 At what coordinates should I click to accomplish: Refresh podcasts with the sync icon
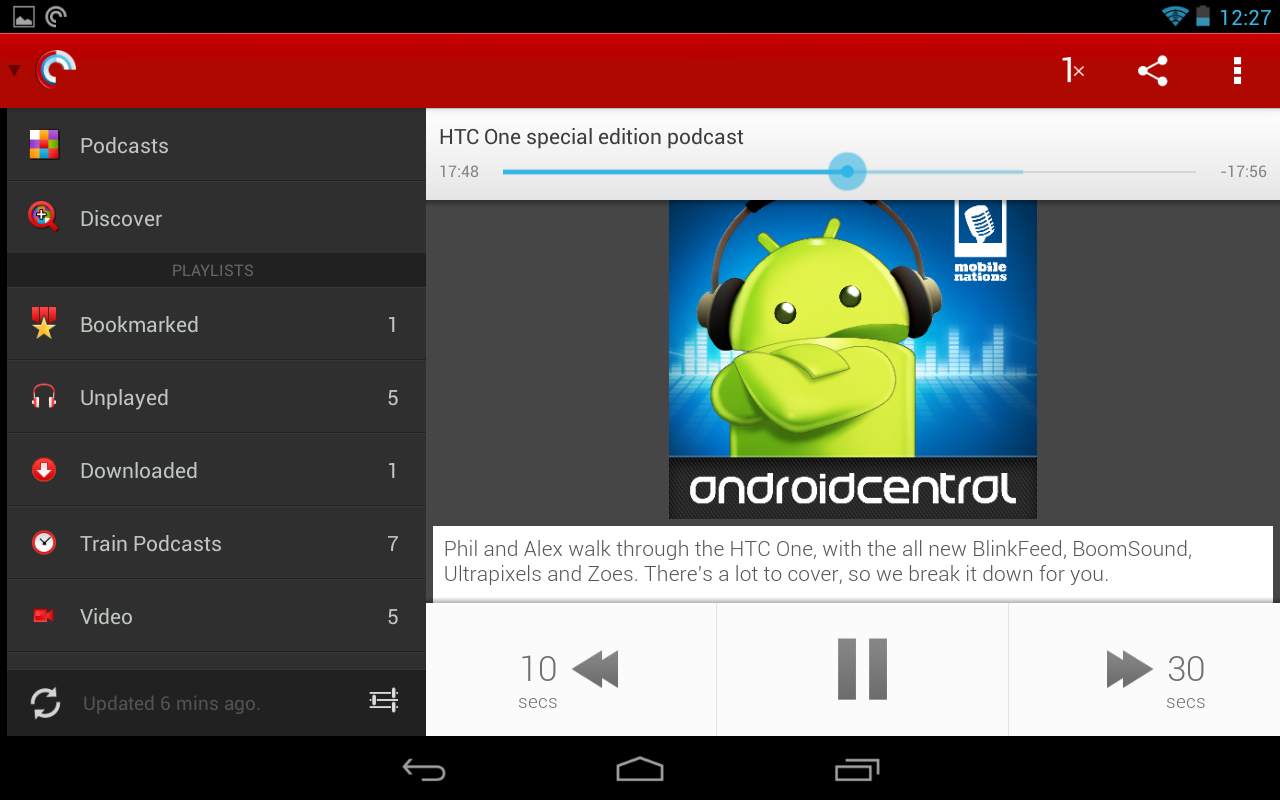tap(45, 703)
